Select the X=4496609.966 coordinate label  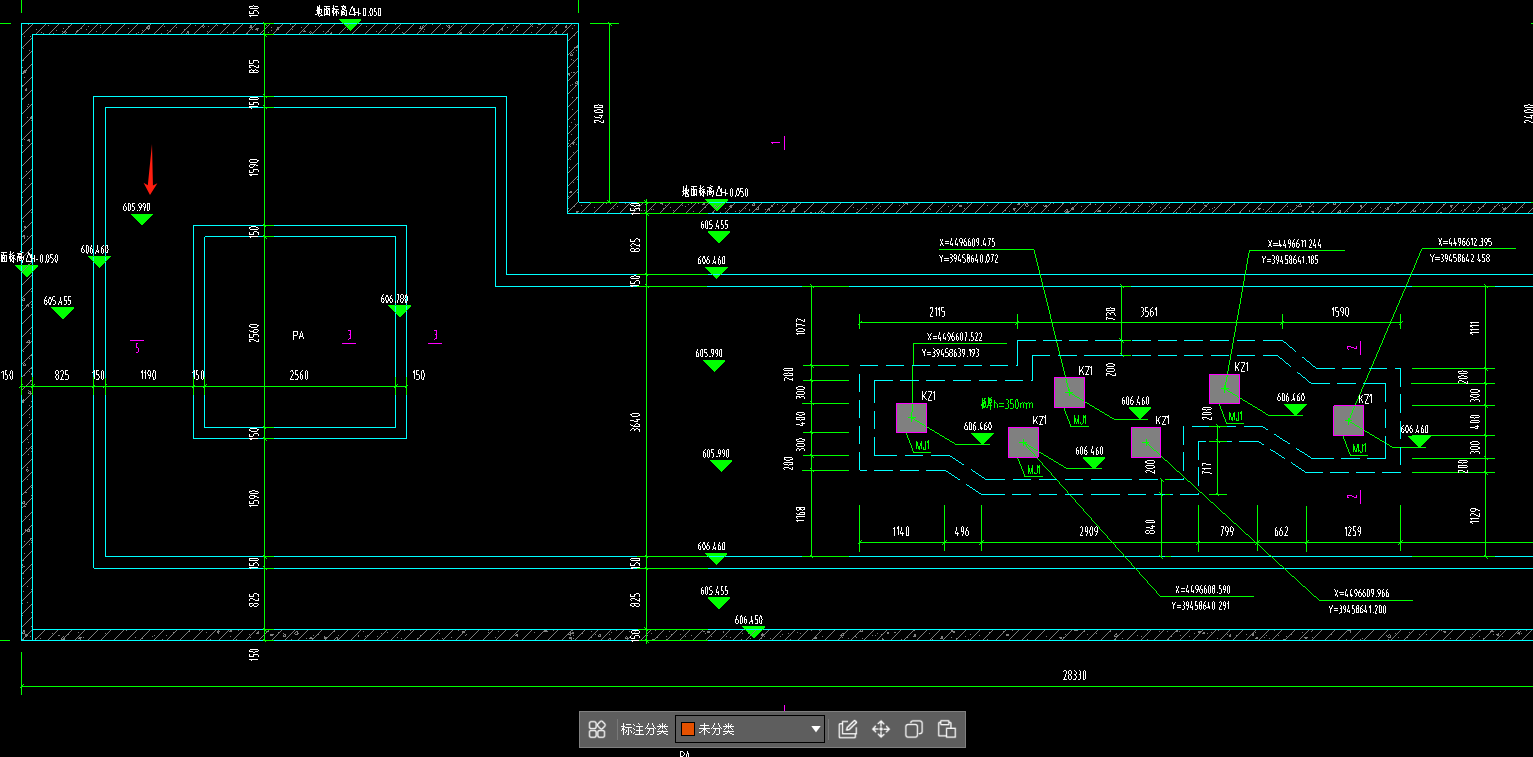(1361, 593)
